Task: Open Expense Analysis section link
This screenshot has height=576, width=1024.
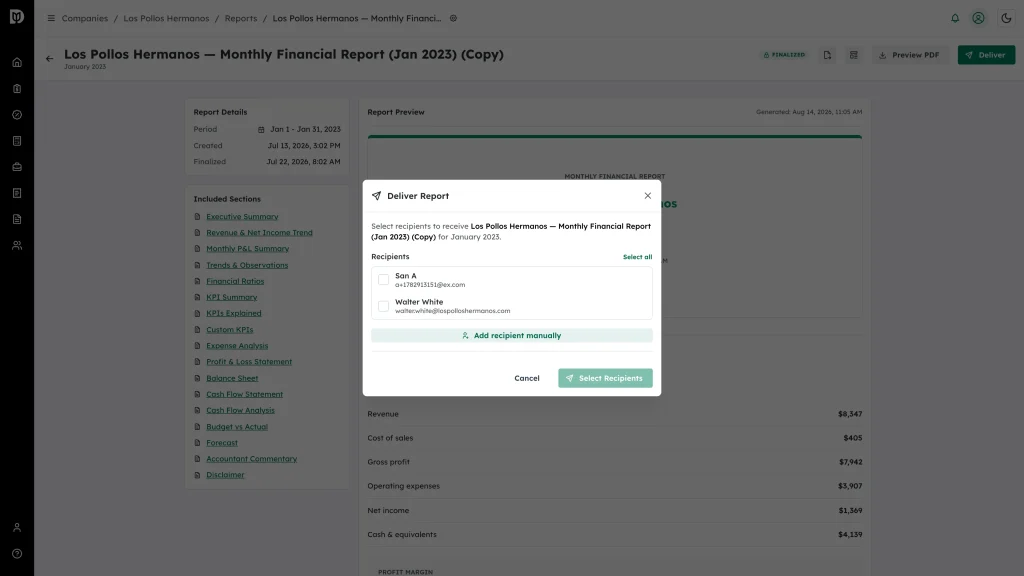Action: pos(237,345)
